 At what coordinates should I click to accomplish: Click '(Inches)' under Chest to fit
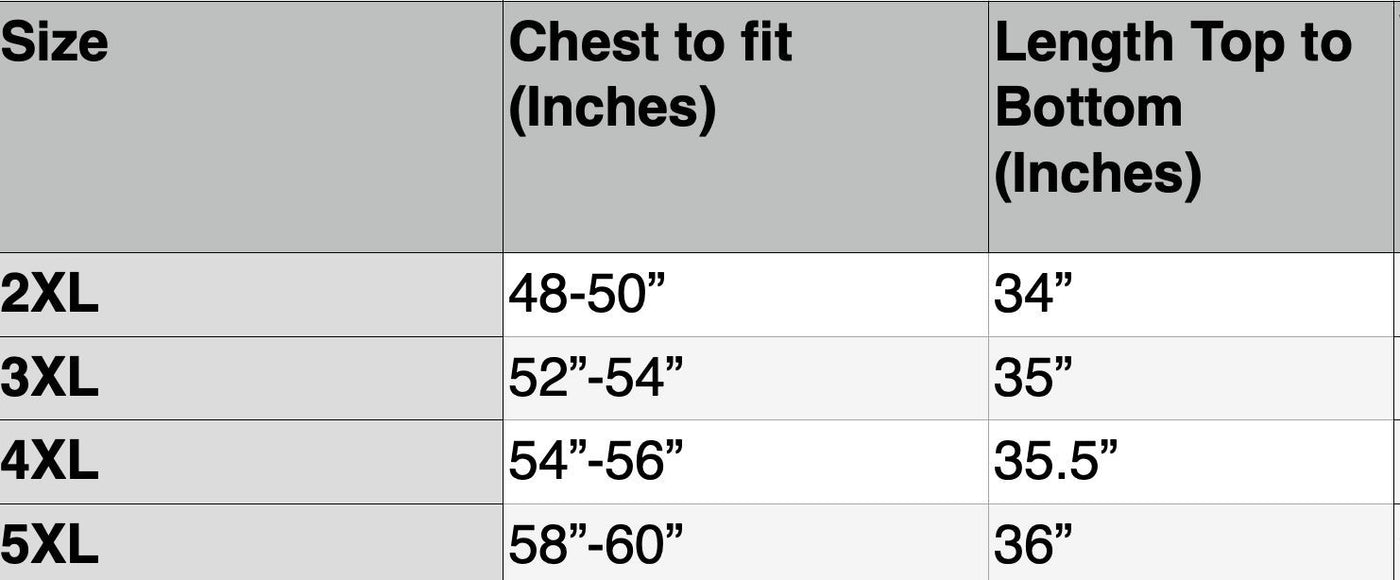612,109
